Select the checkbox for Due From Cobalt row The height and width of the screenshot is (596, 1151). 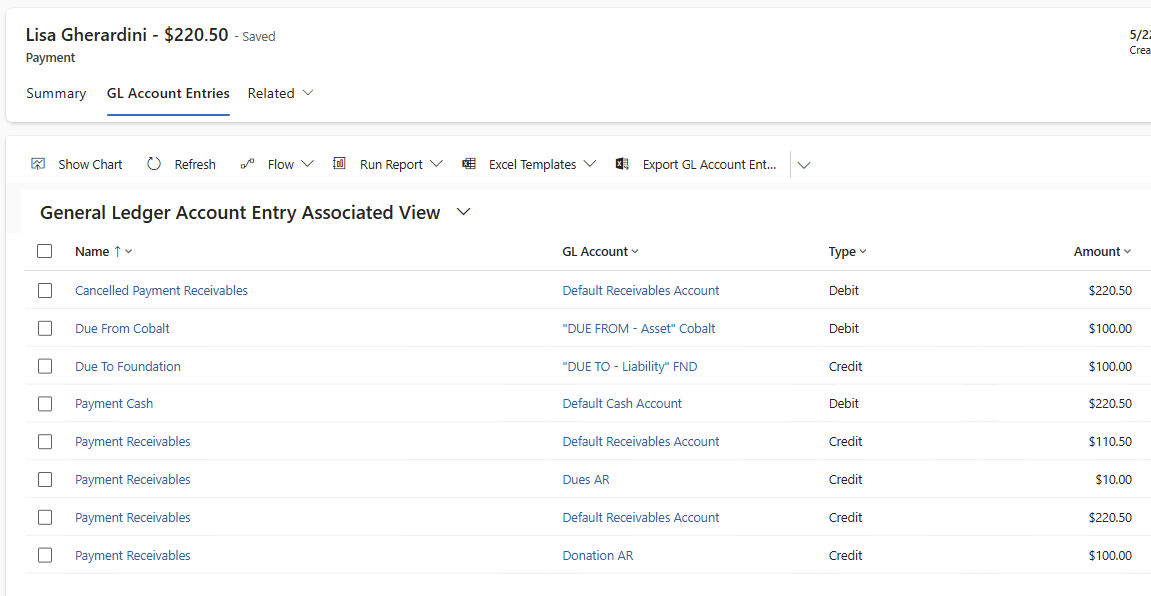click(x=44, y=328)
